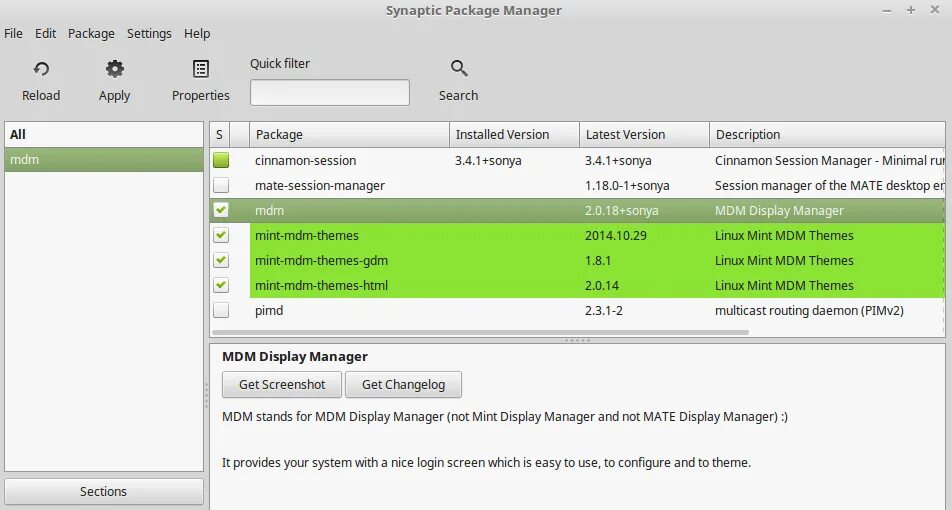Sort by Installed Version column header
The width and height of the screenshot is (952, 510).
point(514,134)
